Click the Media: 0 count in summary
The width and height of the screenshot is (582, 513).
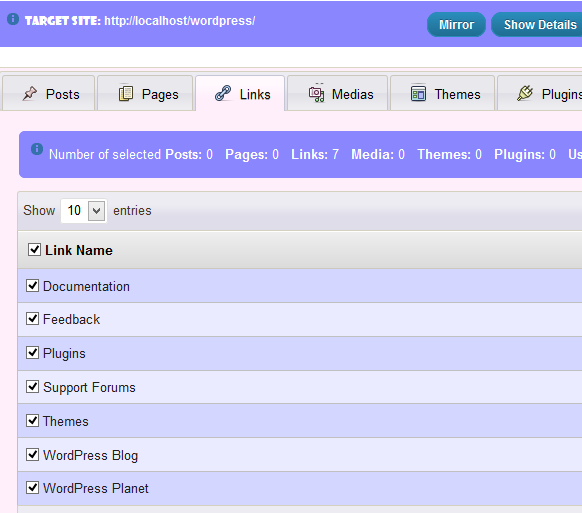point(378,154)
